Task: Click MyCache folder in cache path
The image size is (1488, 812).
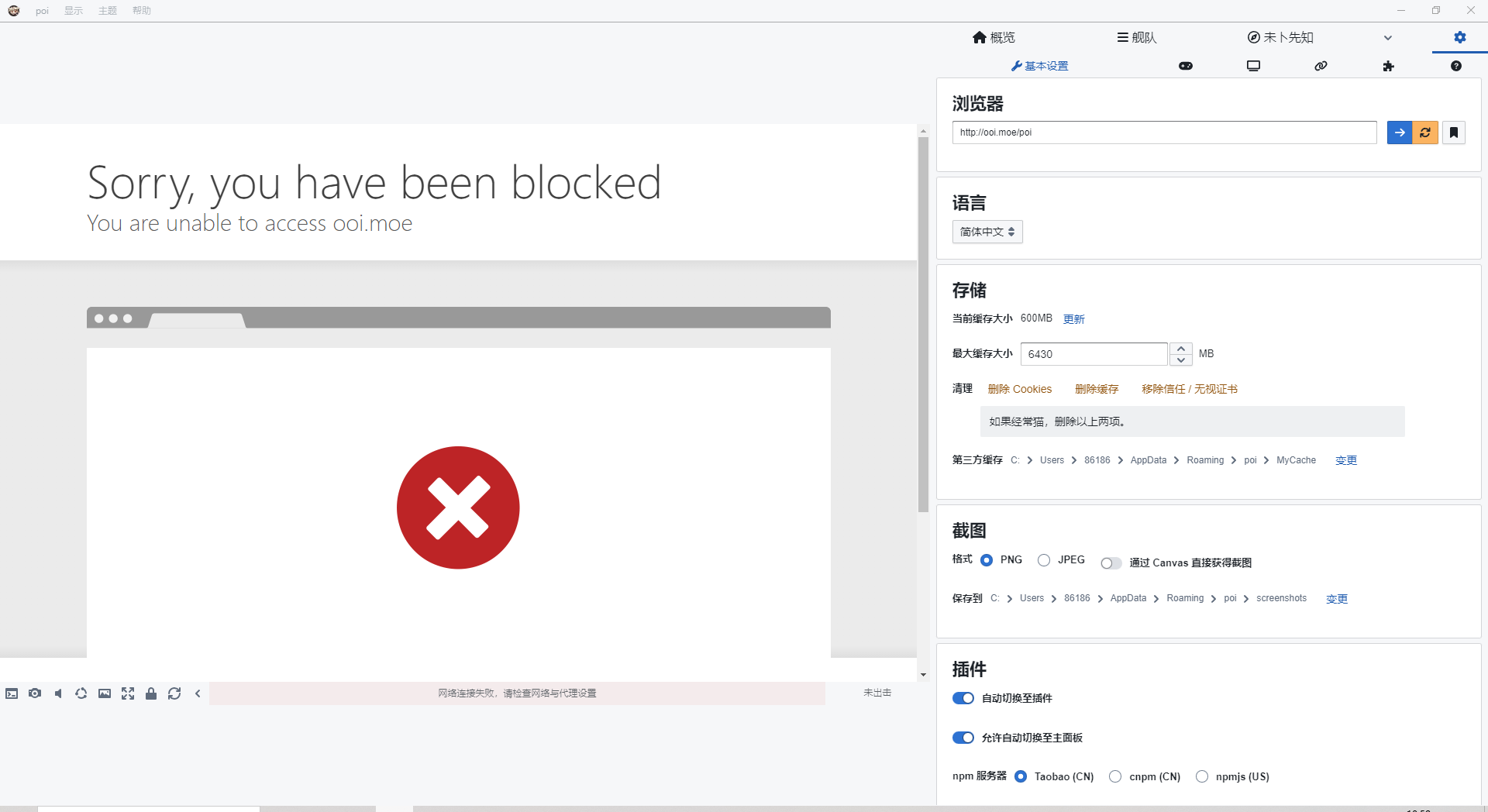Action: pos(1296,460)
